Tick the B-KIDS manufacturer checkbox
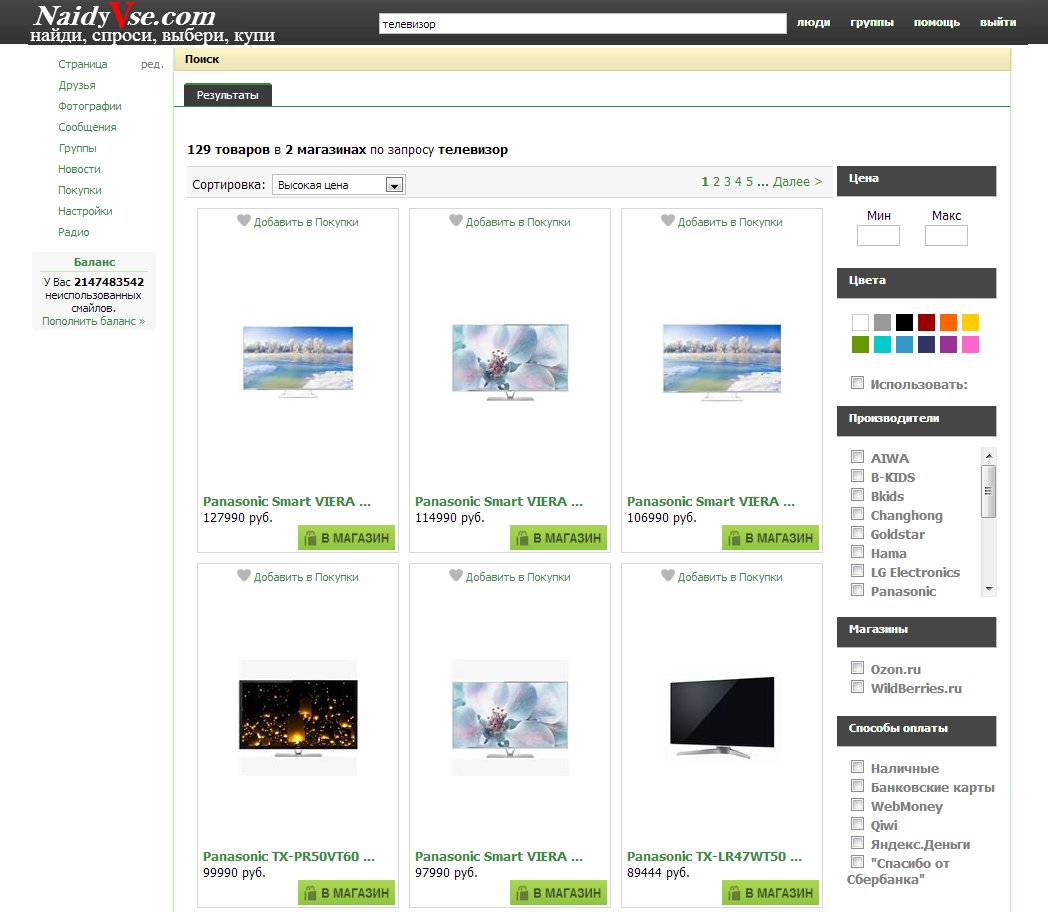The height and width of the screenshot is (912, 1048). coord(857,476)
